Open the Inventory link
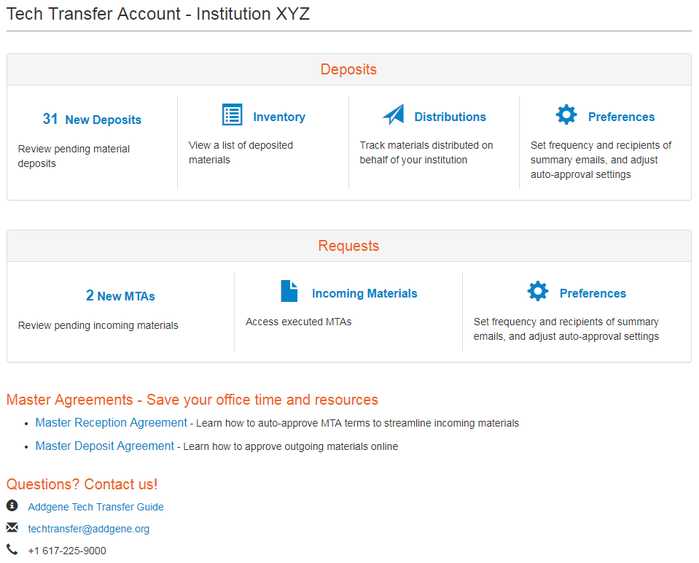The image size is (699, 563). point(279,117)
